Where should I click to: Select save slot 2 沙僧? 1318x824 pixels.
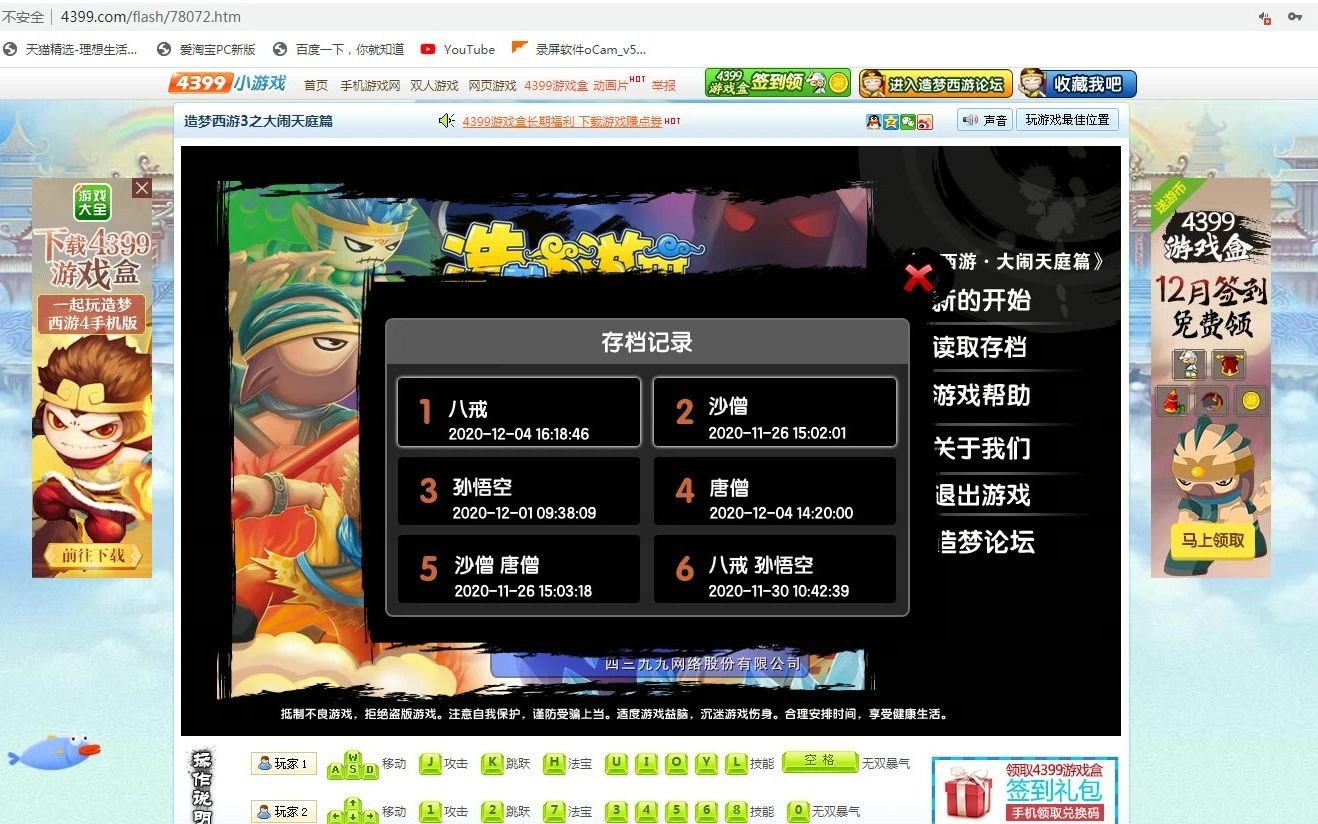pyautogui.click(x=775, y=412)
